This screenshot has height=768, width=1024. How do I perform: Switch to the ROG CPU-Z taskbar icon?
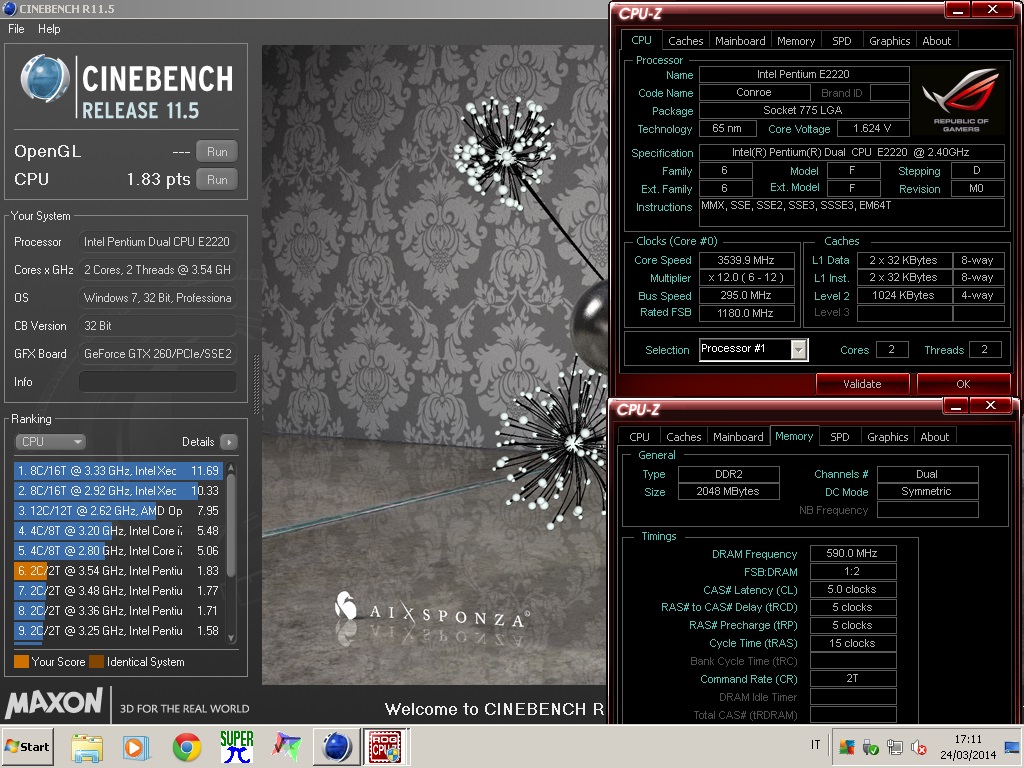coord(385,747)
